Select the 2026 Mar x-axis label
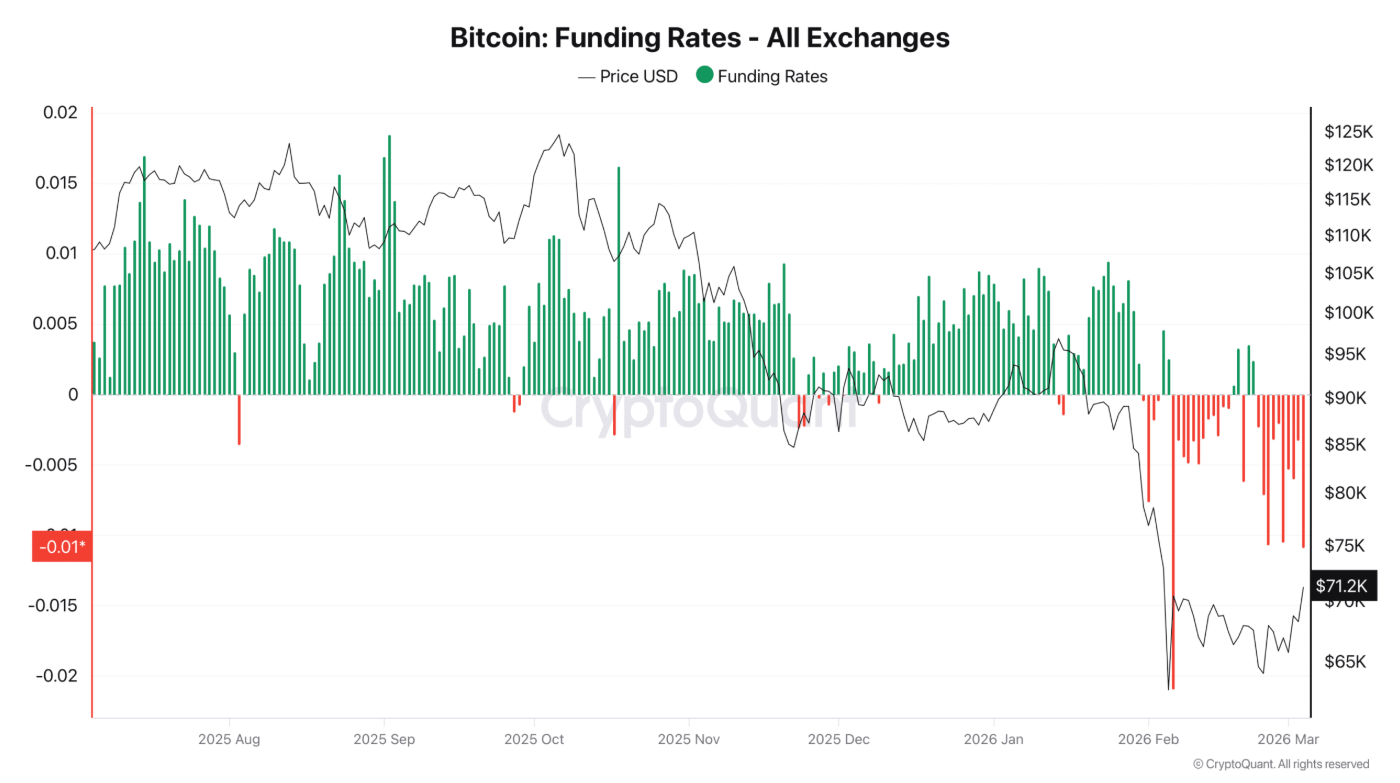The image size is (1400, 783). pyautogui.click(x=1289, y=740)
